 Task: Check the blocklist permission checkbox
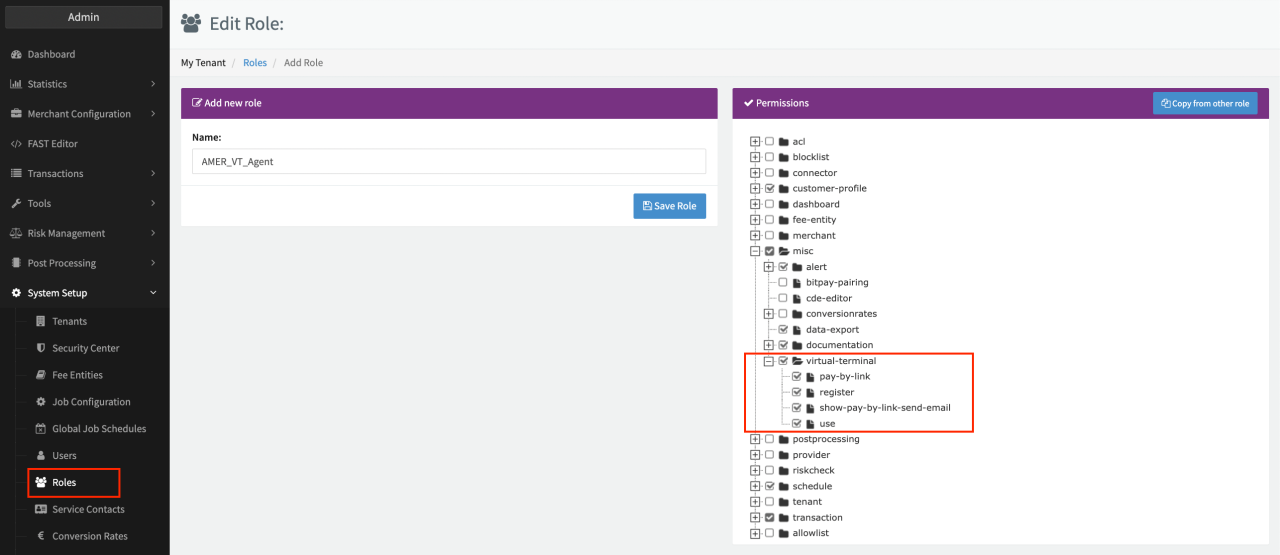[769, 157]
